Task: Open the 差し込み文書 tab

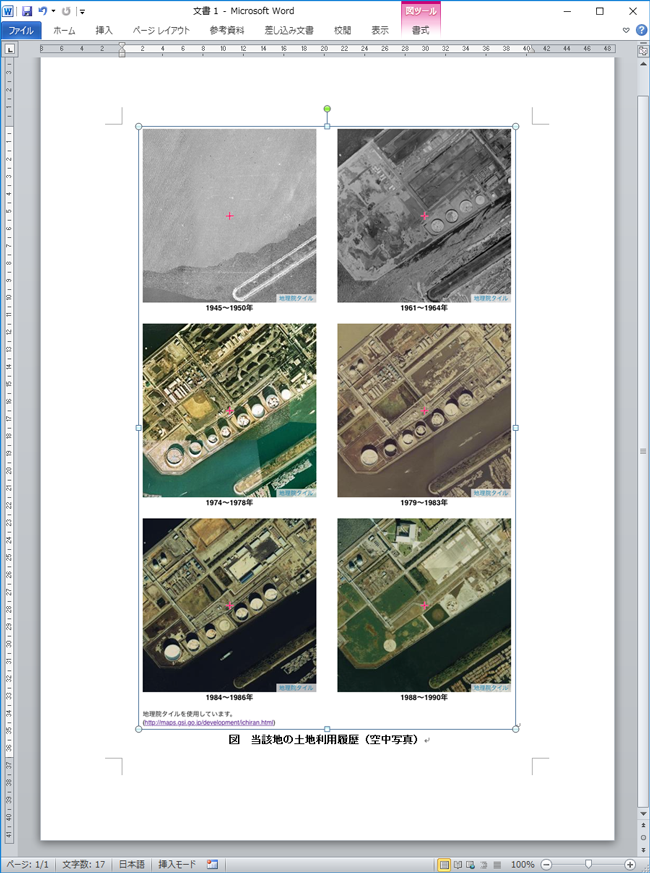Action: [x=289, y=30]
